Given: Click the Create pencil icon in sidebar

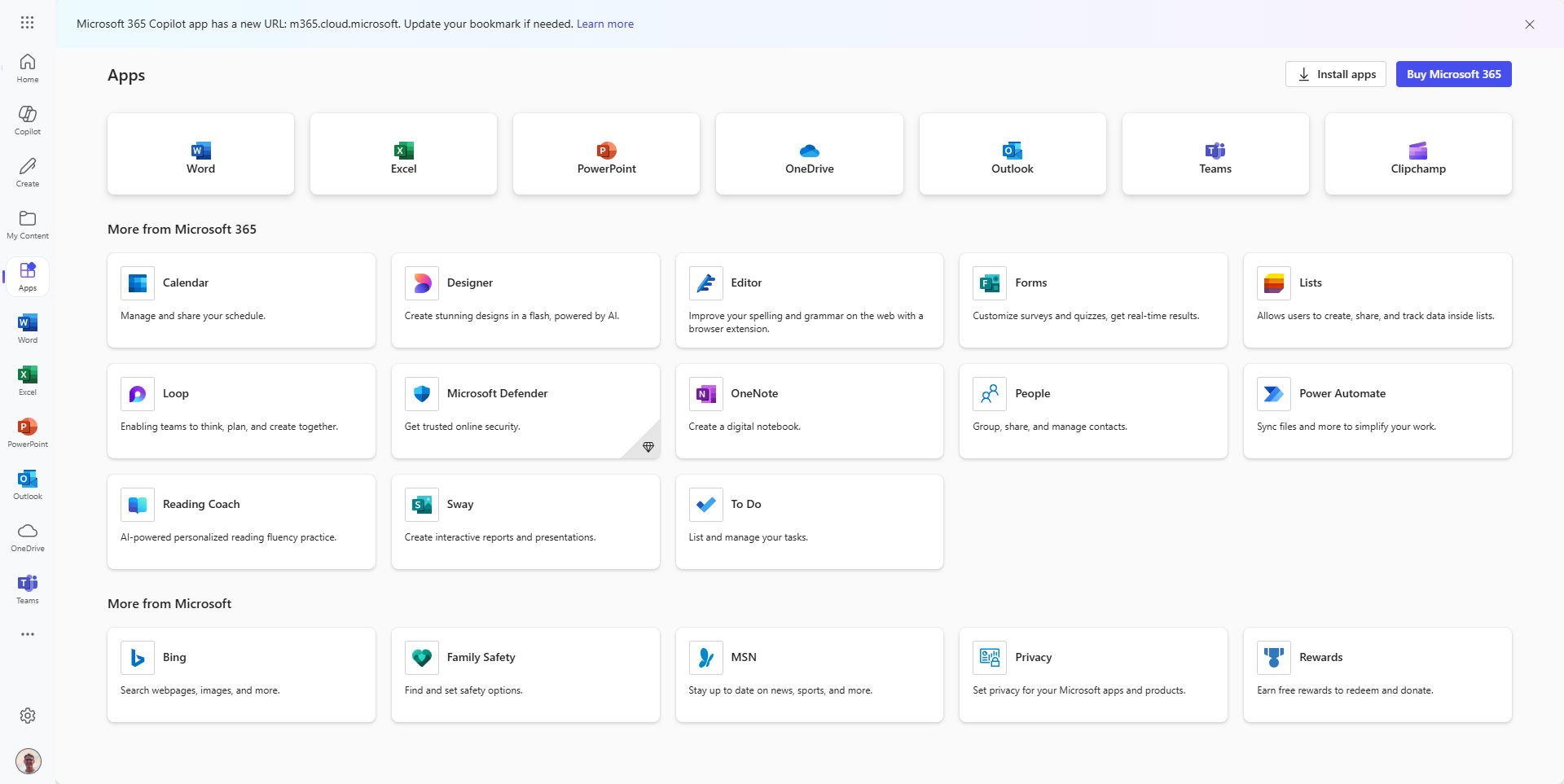Looking at the screenshot, I should (28, 172).
